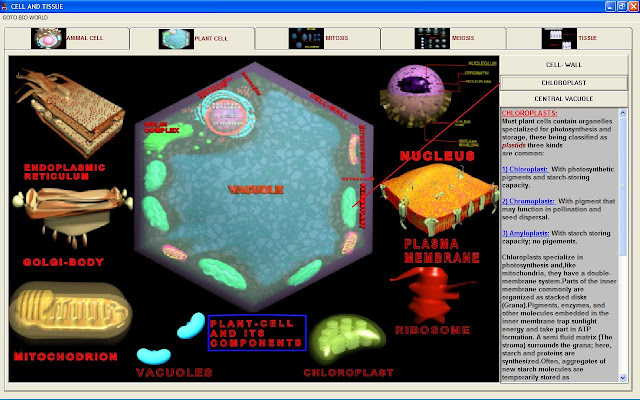Click the ENDOPLASMIC RETICULUM label
Viewport: 640px width, 400px height.
coord(64,172)
